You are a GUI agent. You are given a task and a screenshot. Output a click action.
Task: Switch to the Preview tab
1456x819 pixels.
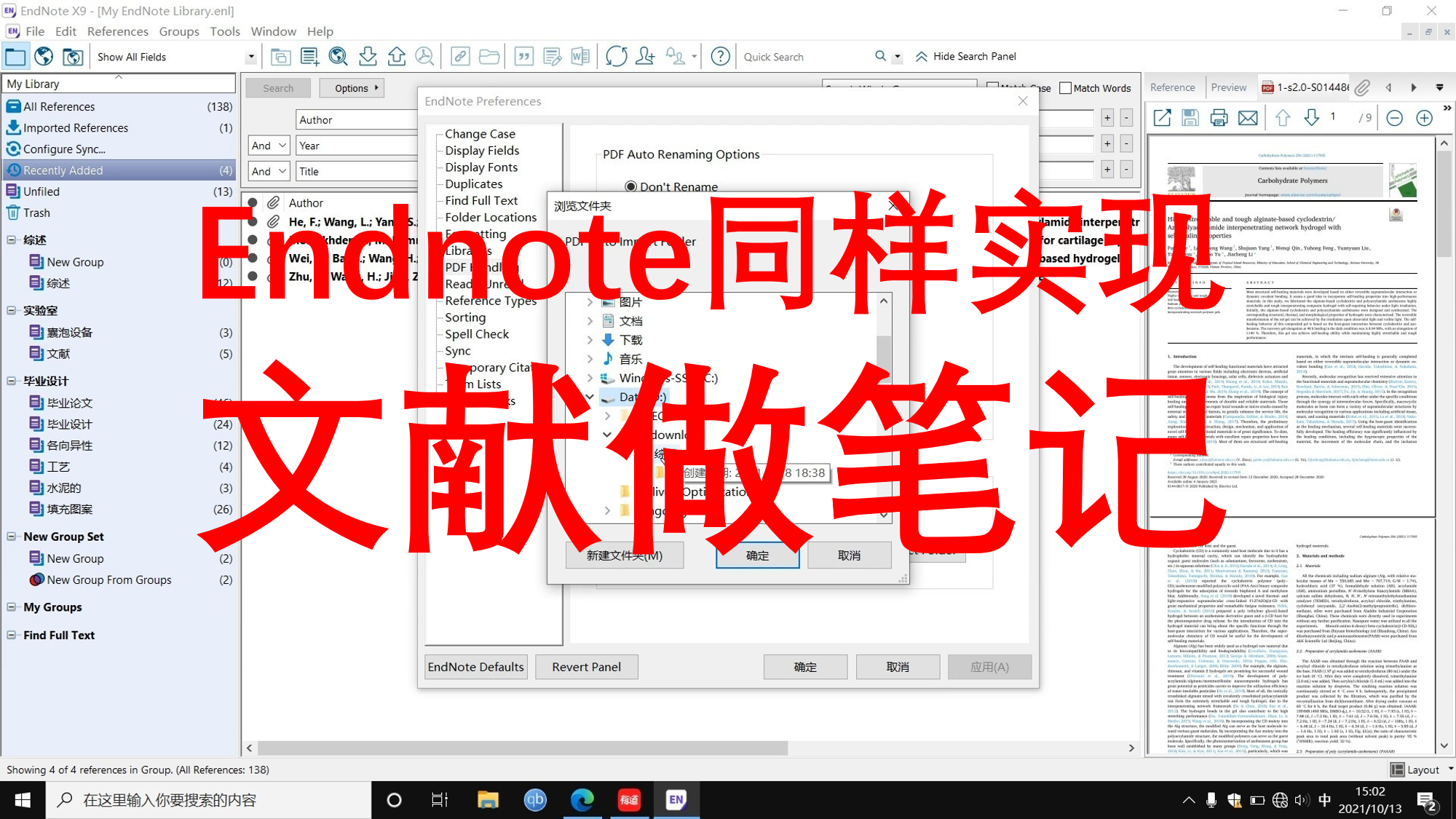tap(1230, 87)
